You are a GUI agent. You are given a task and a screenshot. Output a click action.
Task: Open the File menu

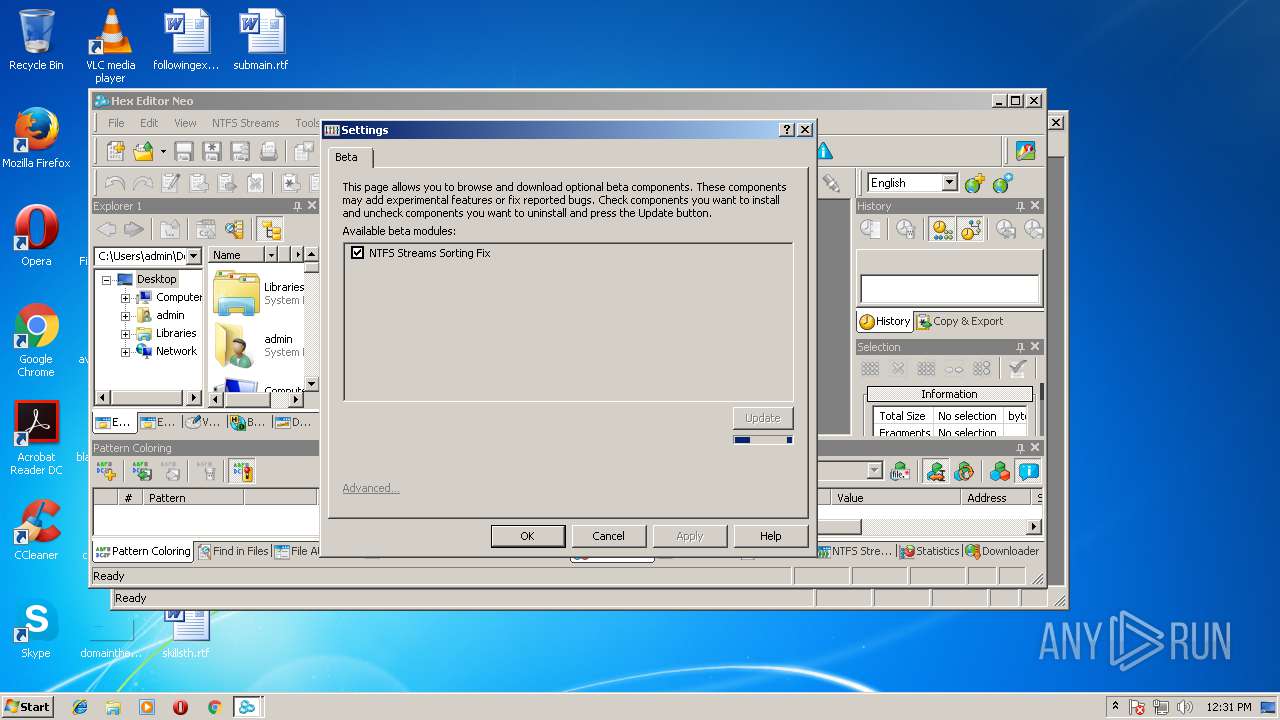(116, 123)
